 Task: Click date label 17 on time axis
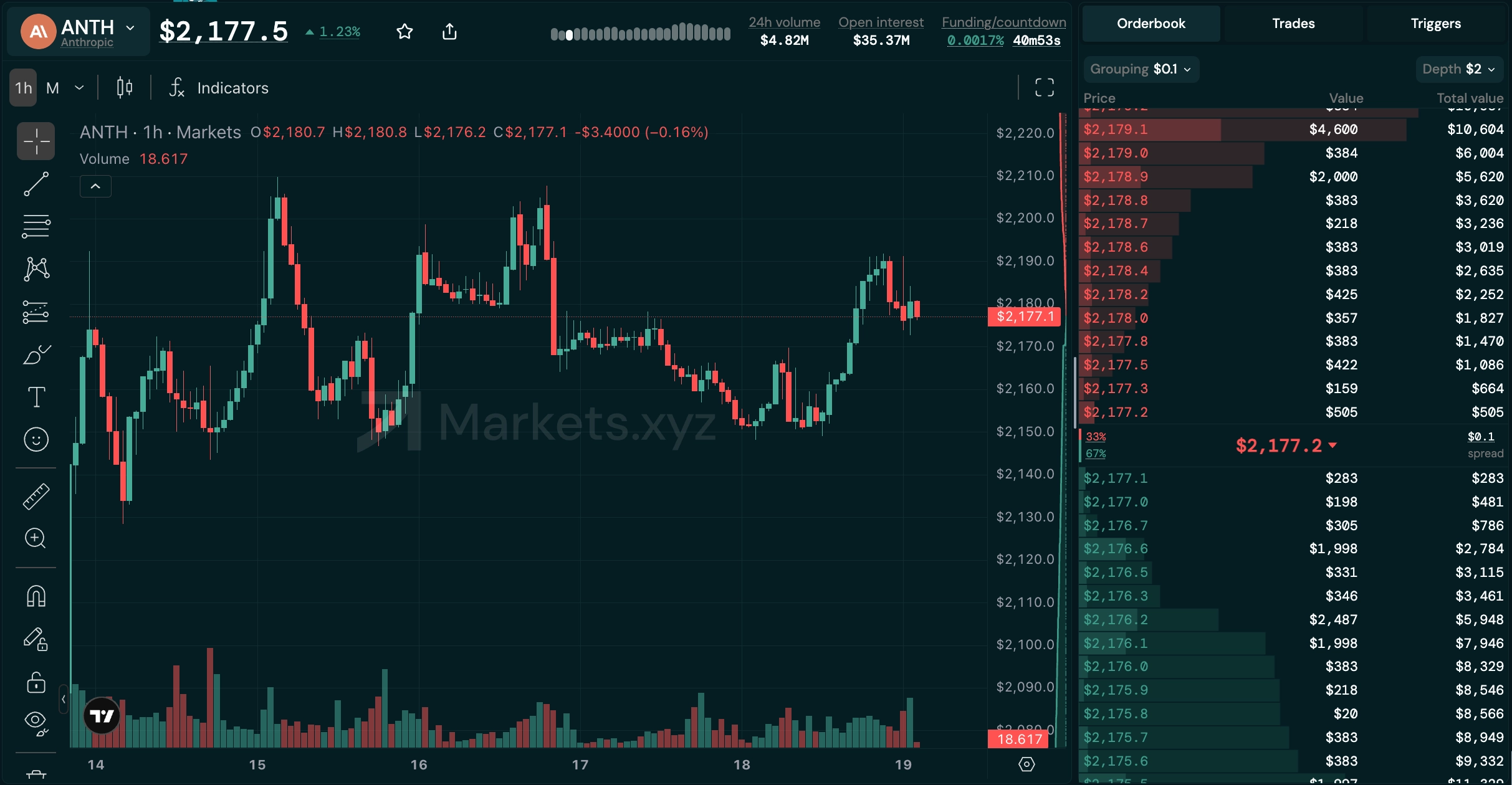pyautogui.click(x=580, y=764)
